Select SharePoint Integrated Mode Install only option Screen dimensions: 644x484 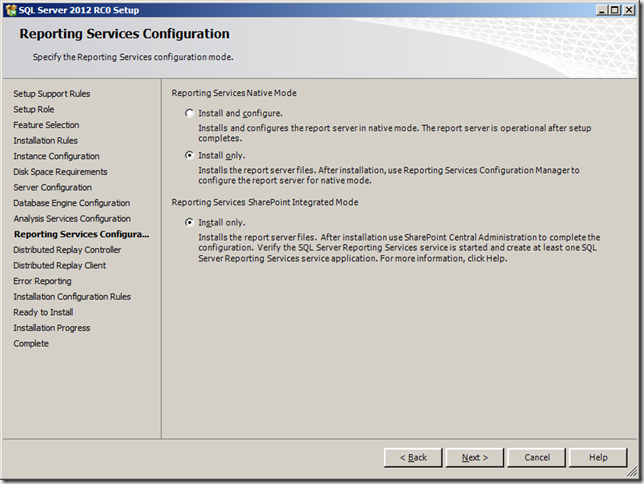pyautogui.click(x=190, y=223)
